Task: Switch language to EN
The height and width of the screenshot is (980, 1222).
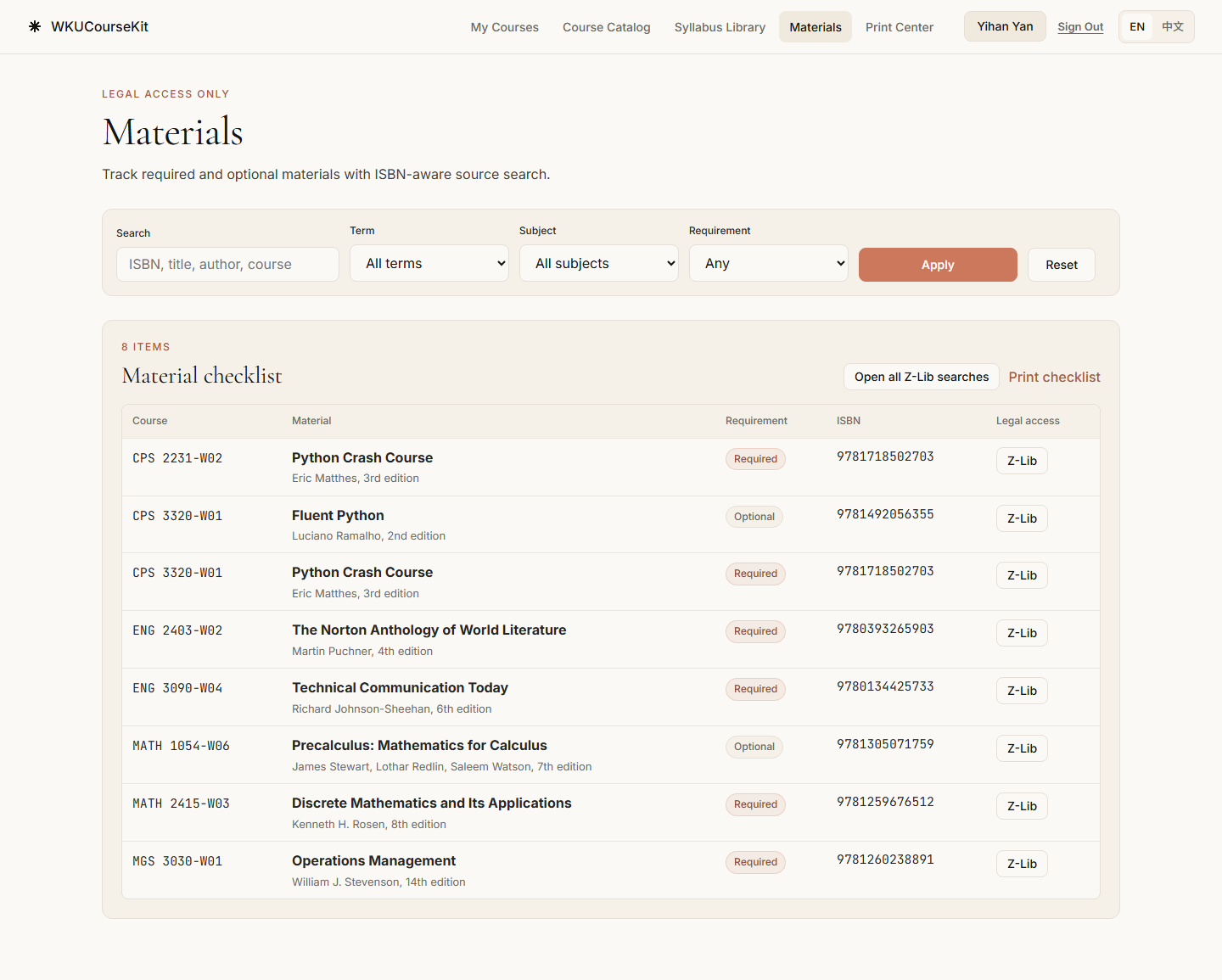Action: pos(1137,26)
